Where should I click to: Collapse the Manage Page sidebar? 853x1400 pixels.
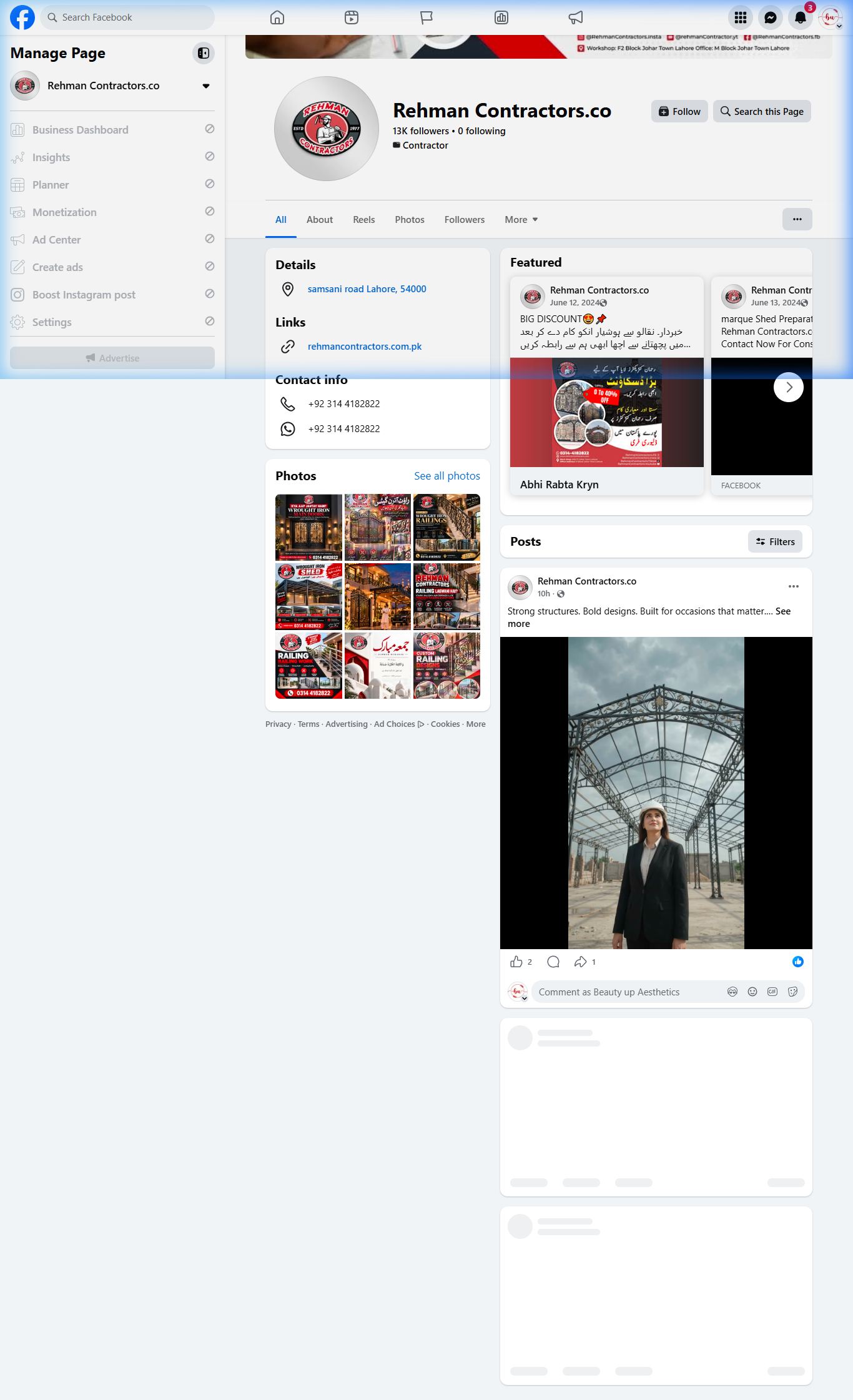click(x=204, y=53)
